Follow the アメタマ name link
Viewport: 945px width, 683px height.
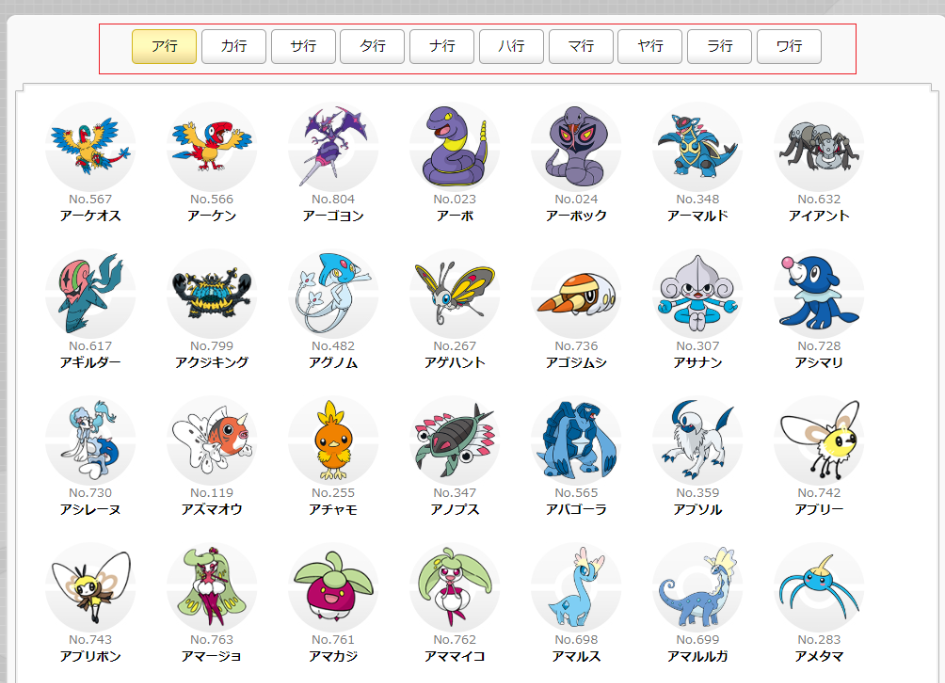[819, 656]
